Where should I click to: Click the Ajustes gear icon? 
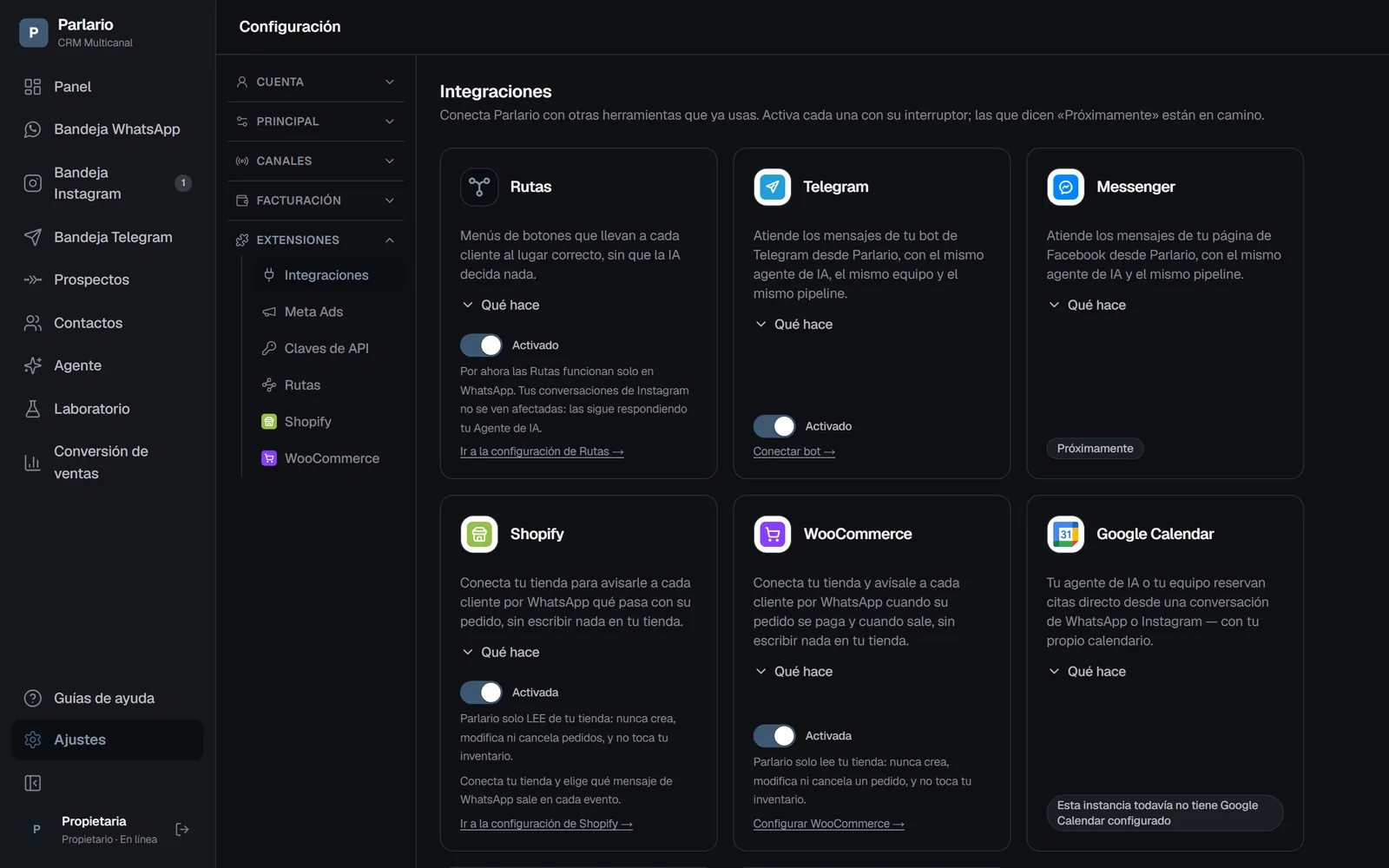[33, 740]
